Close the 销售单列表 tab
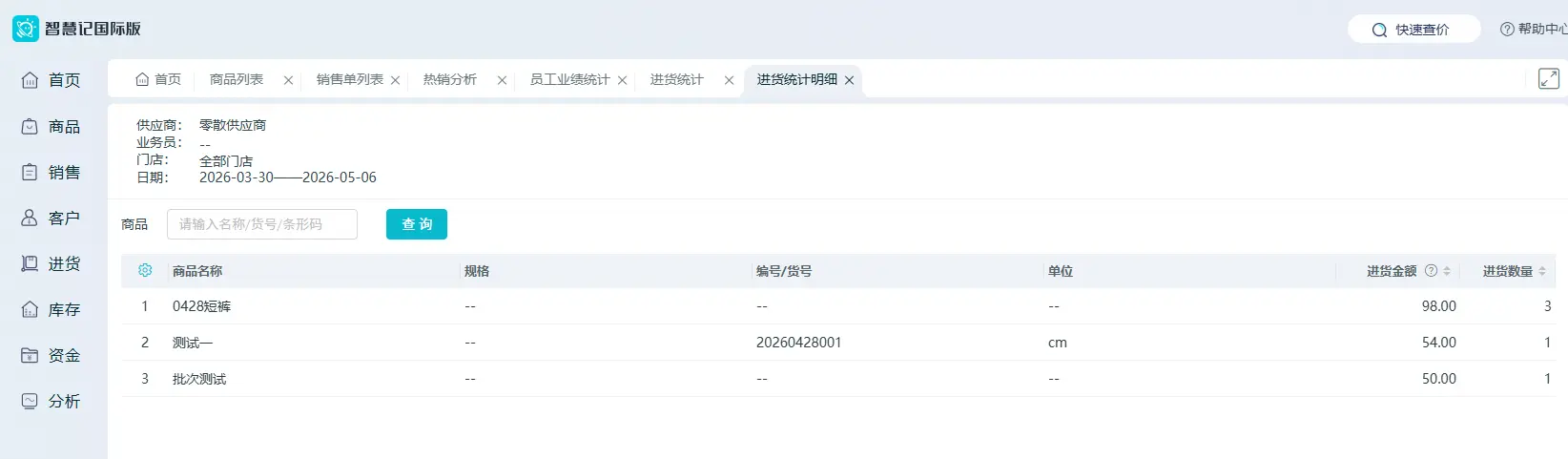Screen dimensions: 1568x459 click(395, 80)
